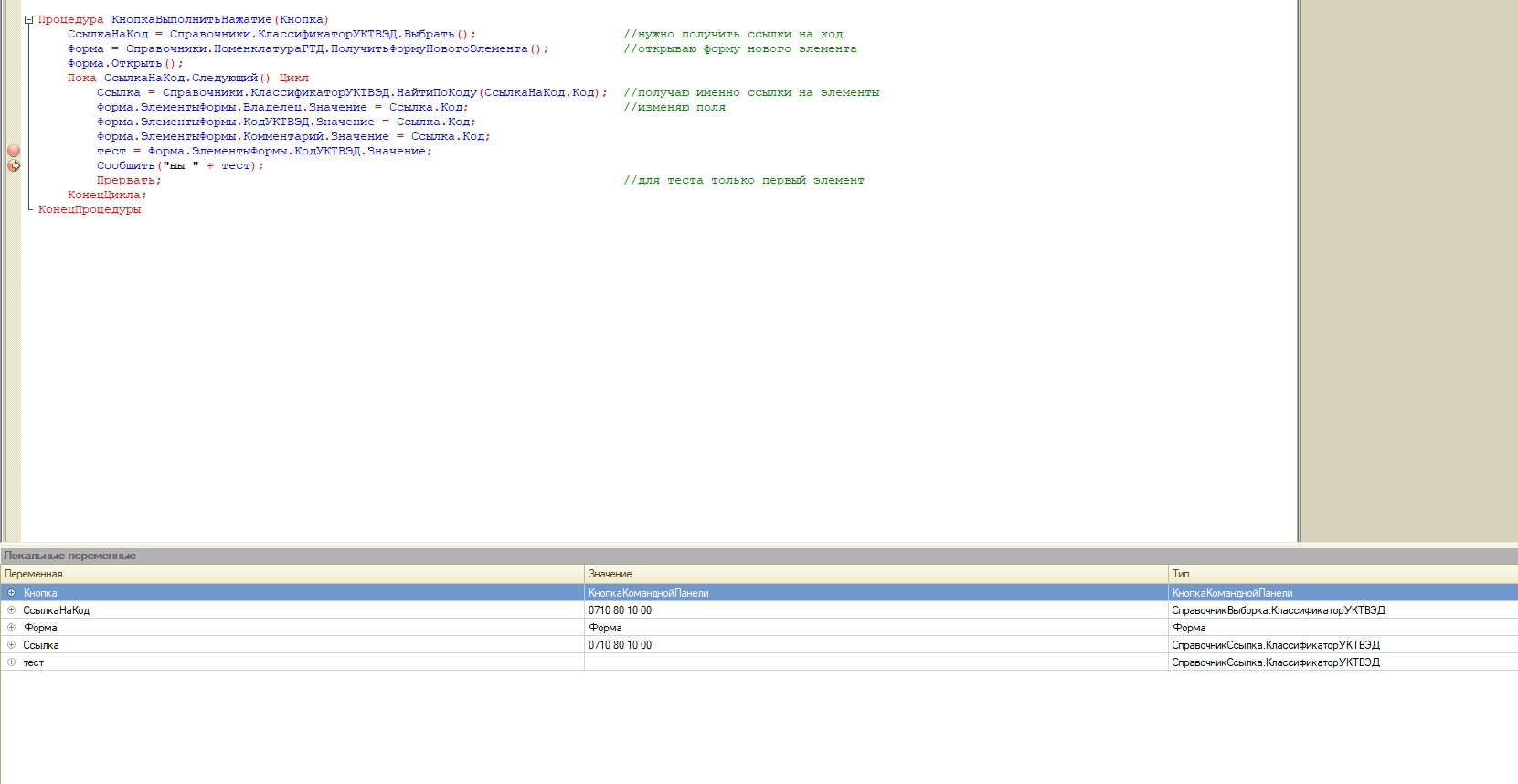
Task: Click the КнопкаКоманднойПанели value cell
Action: (876, 593)
